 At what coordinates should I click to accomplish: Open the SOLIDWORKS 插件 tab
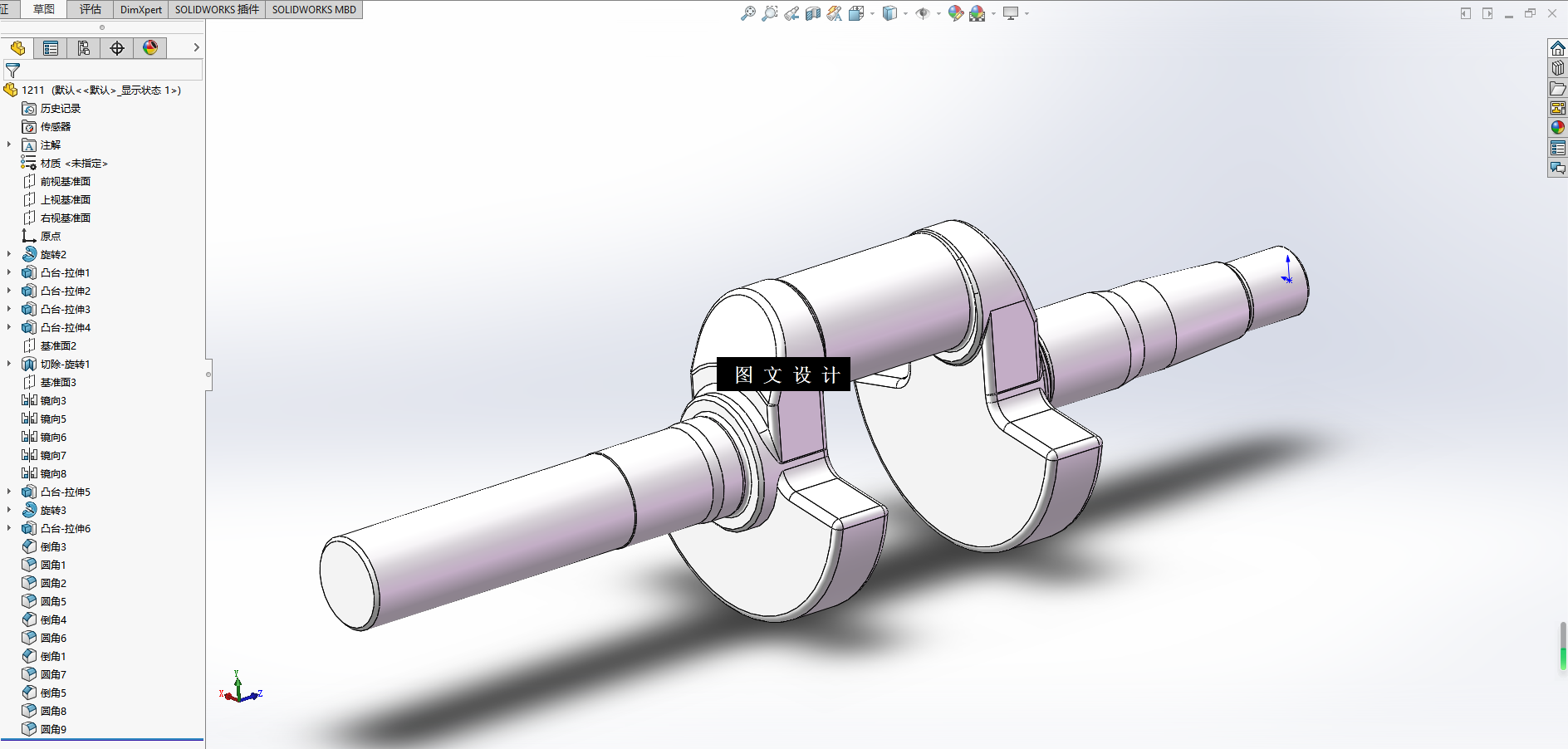tap(217, 9)
